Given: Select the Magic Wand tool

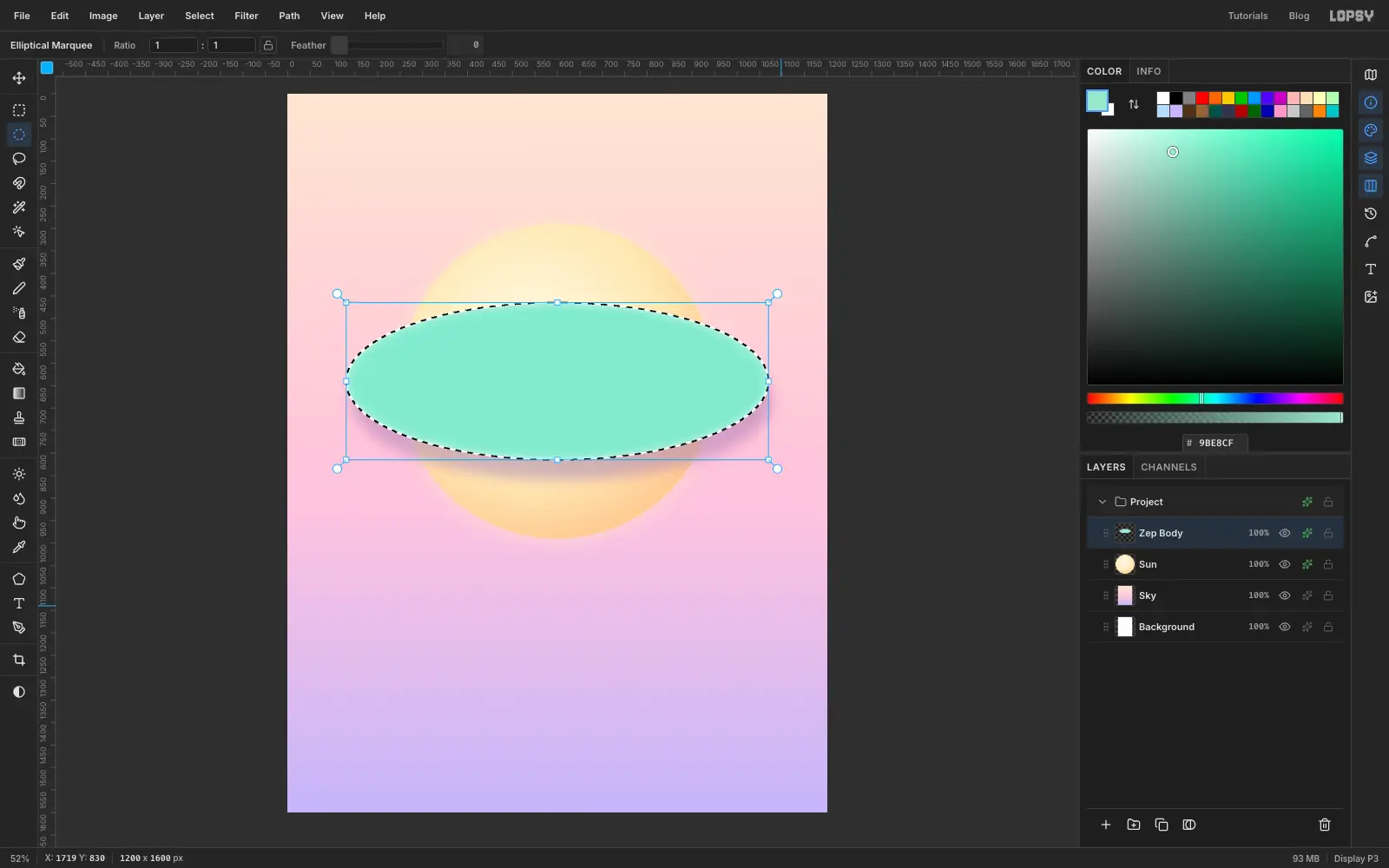Looking at the screenshot, I should point(19,207).
